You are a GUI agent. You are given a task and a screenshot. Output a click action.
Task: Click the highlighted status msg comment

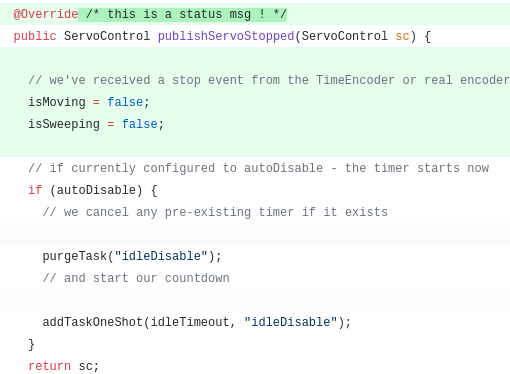click(x=183, y=14)
